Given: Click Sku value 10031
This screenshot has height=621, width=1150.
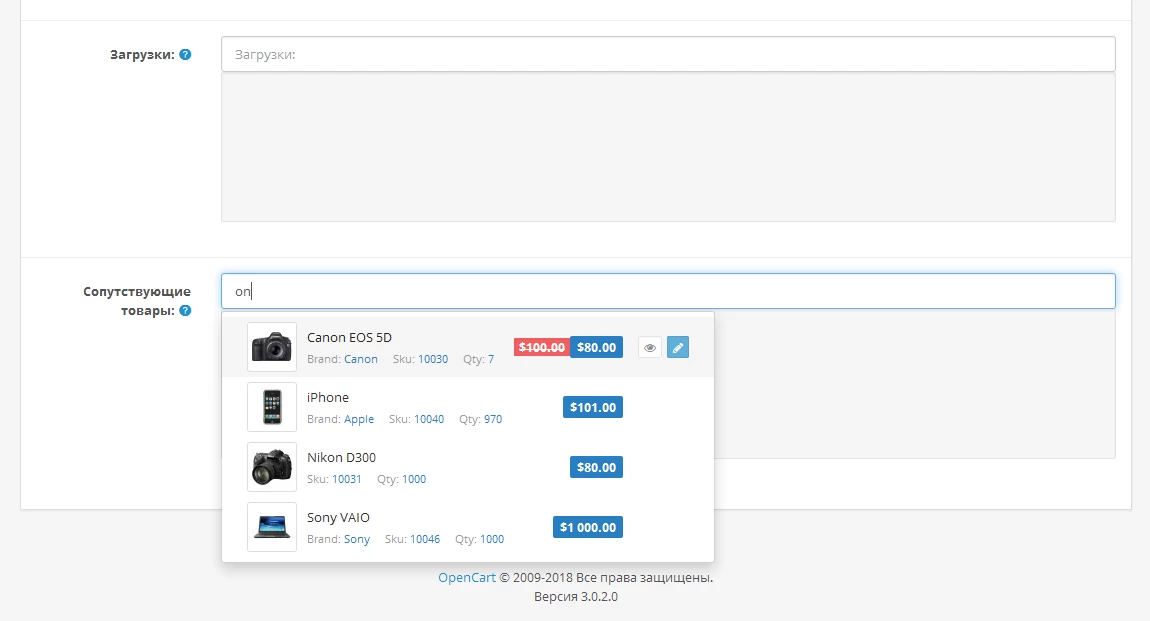Looking at the screenshot, I should click(x=347, y=479).
